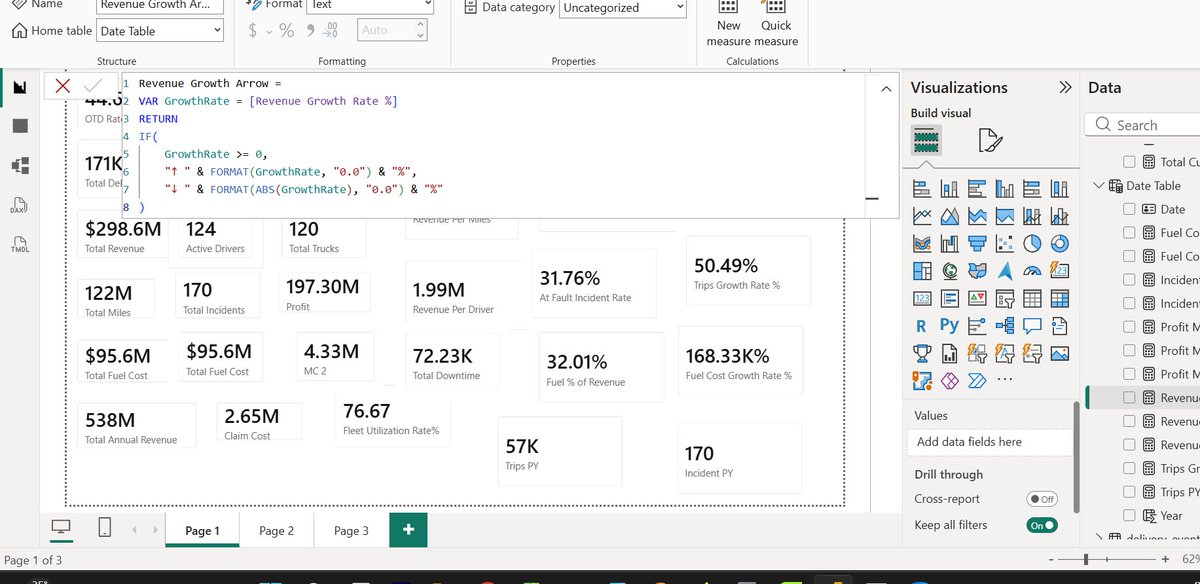
Task: Insert a gauge visual
Action: (x=1032, y=271)
